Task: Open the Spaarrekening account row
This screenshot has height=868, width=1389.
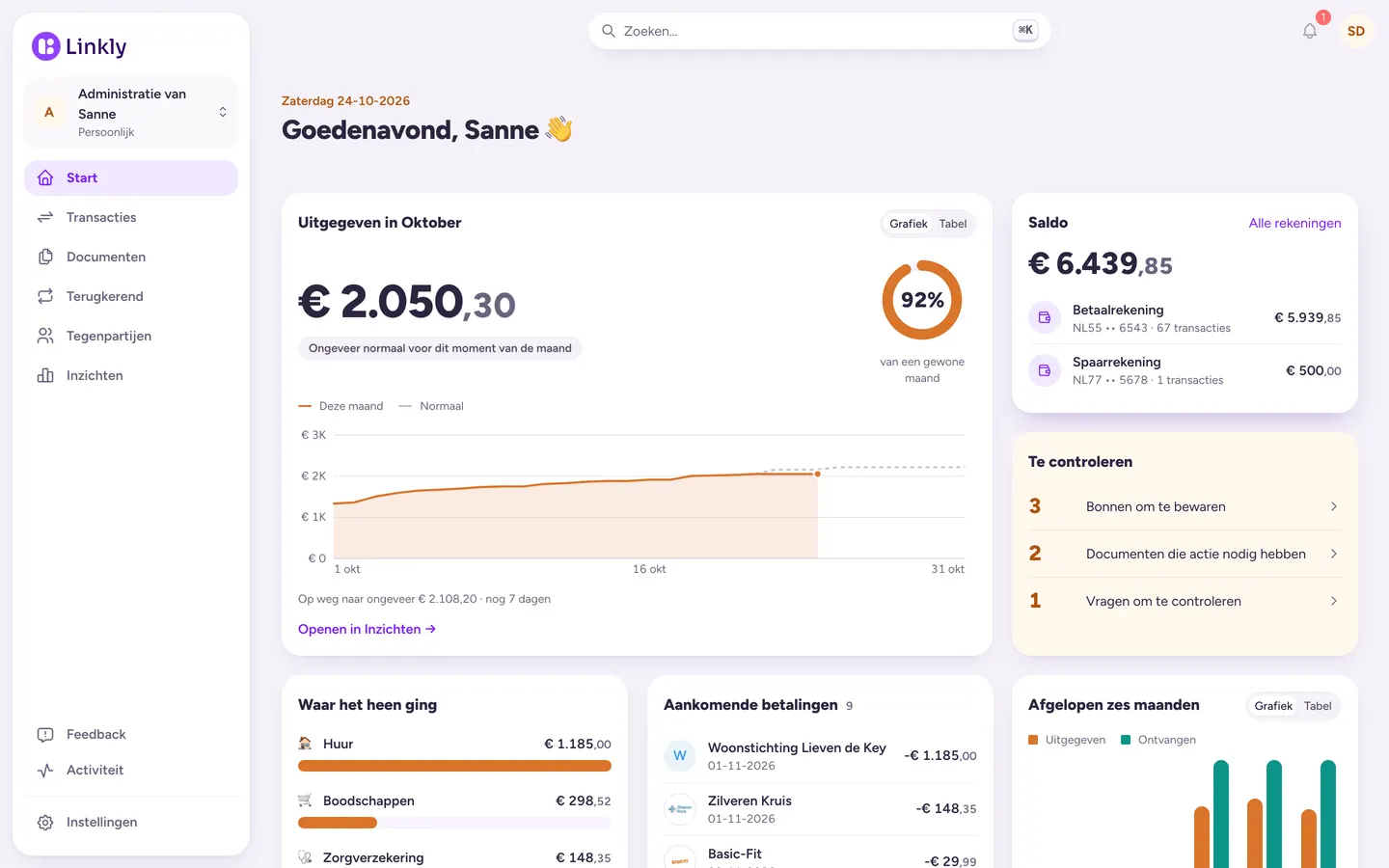Action: 1185,370
